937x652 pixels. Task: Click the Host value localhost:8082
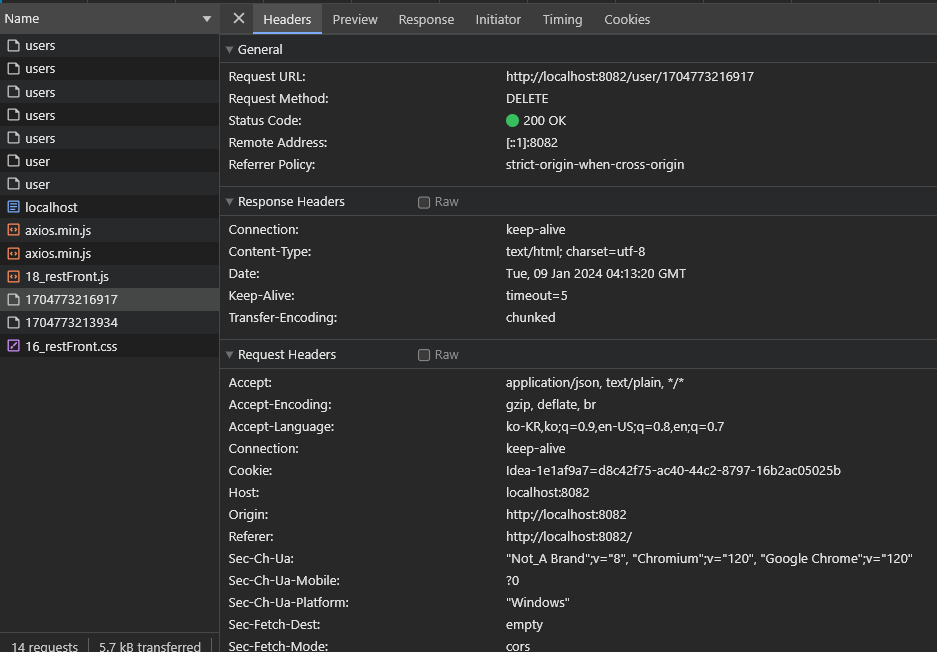click(547, 492)
